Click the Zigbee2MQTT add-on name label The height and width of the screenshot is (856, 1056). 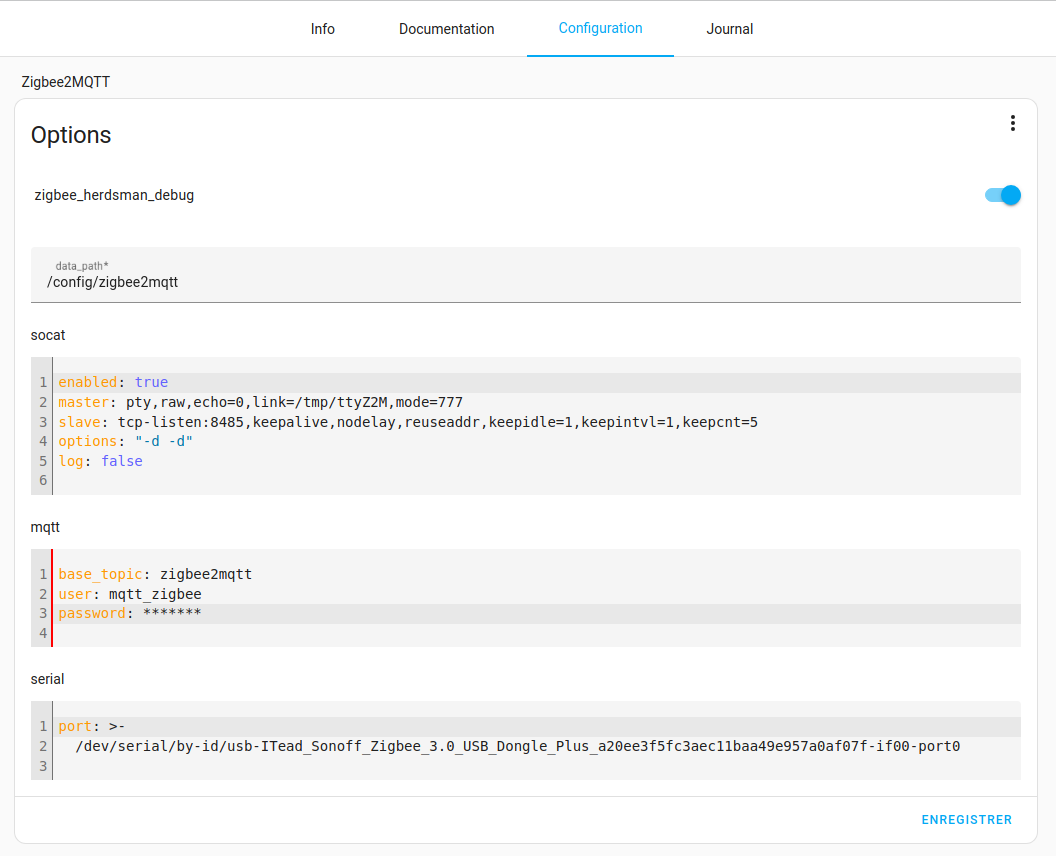tap(65, 82)
